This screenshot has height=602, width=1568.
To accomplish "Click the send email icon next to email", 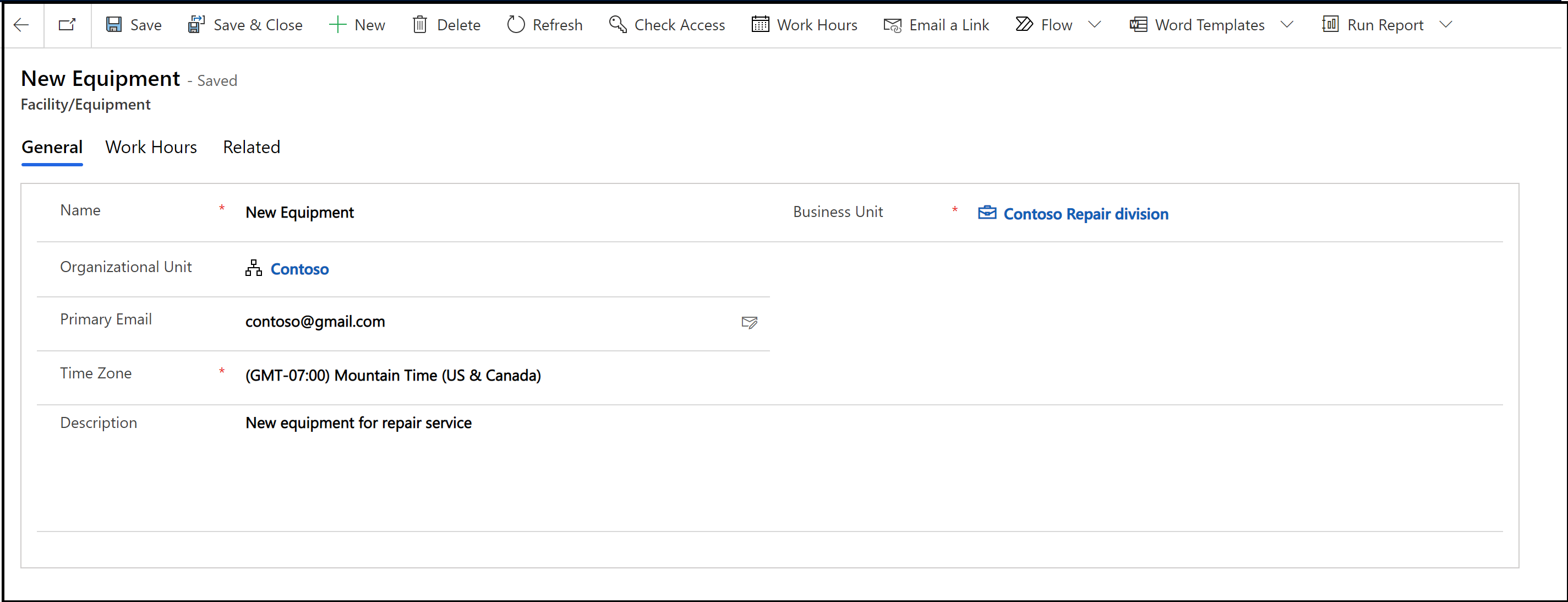I will pyautogui.click(x=749, y=322).
